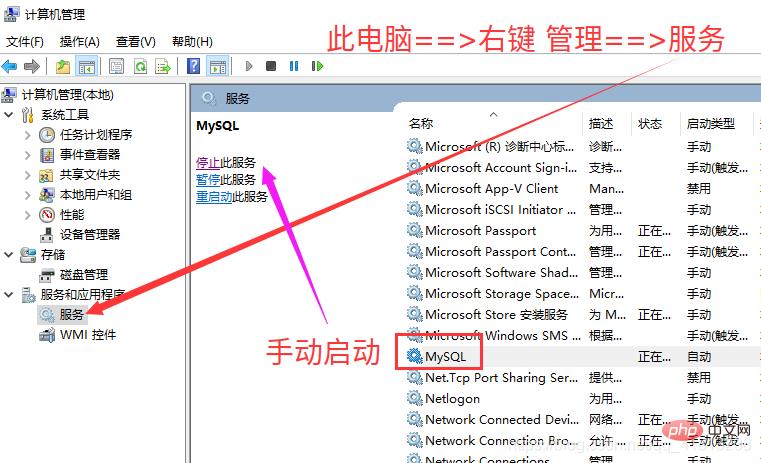
Task: Click the Start service play icon
Action: 249,66
